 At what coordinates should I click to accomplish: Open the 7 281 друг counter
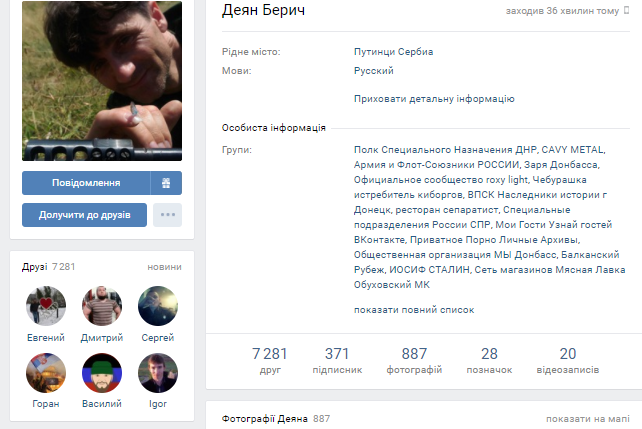coord(270,360)
